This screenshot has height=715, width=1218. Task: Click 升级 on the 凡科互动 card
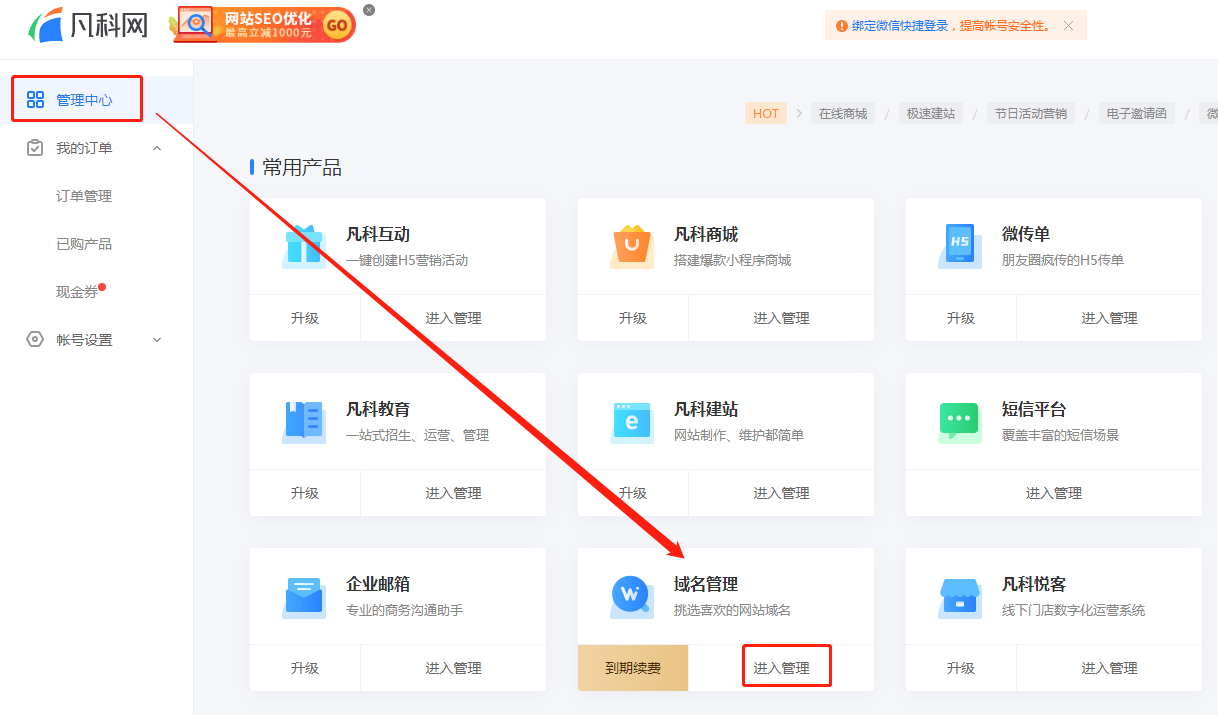tap(305, 318)
